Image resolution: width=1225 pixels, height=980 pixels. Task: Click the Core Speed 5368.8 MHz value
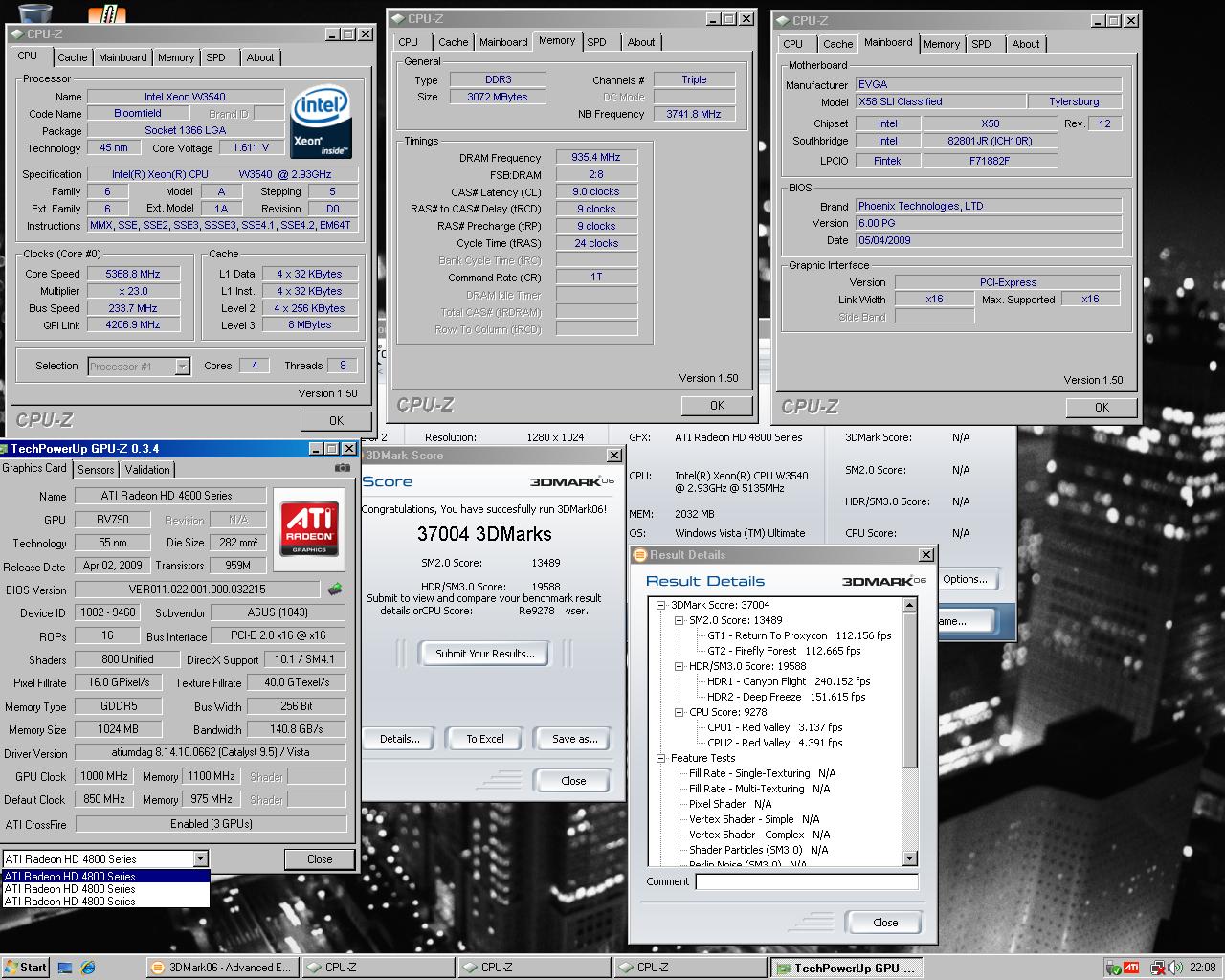click(x=133, y=274)
